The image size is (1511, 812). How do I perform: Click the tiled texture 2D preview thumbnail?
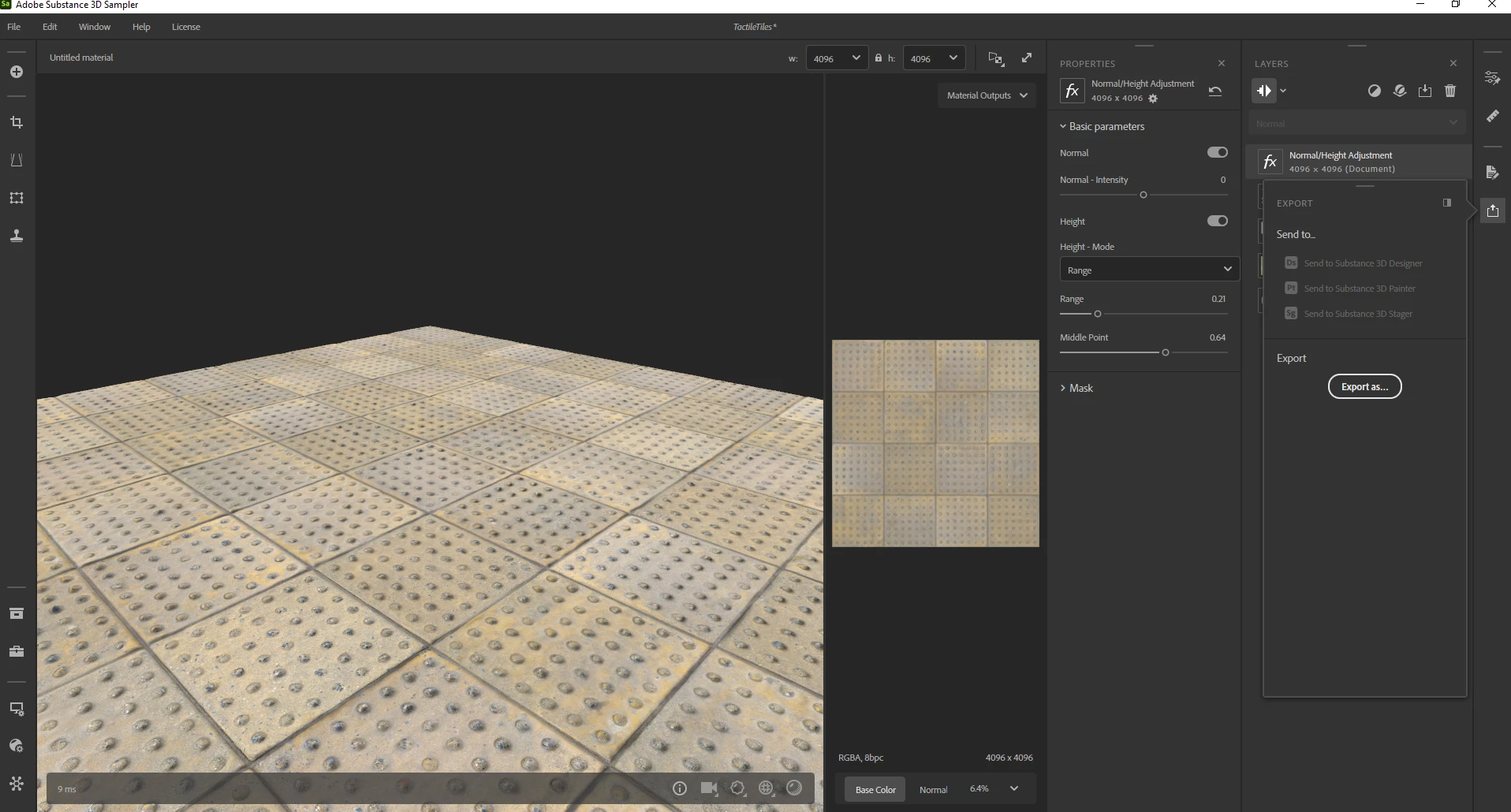point(935,443)
